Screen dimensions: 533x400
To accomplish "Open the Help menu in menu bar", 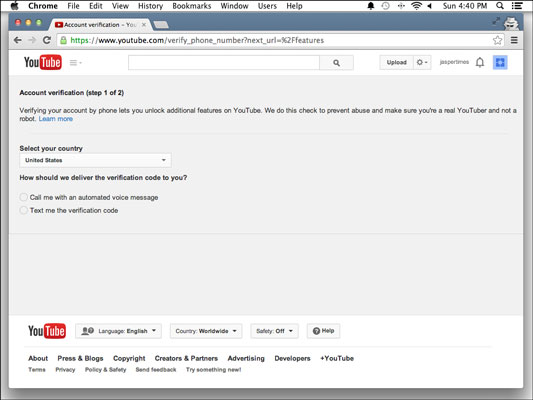I will point(294,6).
